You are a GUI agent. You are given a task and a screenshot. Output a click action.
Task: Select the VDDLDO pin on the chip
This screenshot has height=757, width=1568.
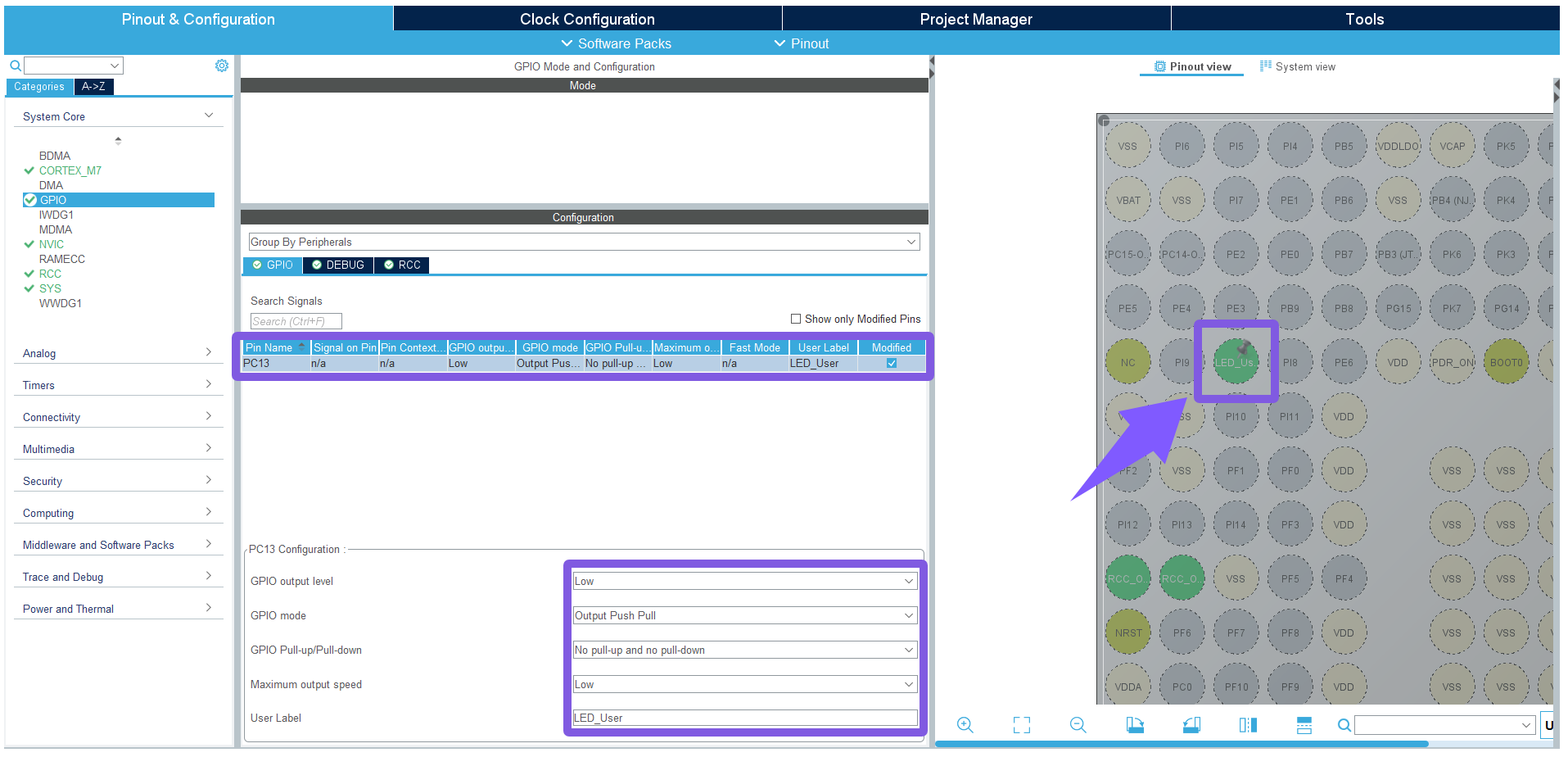(x=1398, y=146)
